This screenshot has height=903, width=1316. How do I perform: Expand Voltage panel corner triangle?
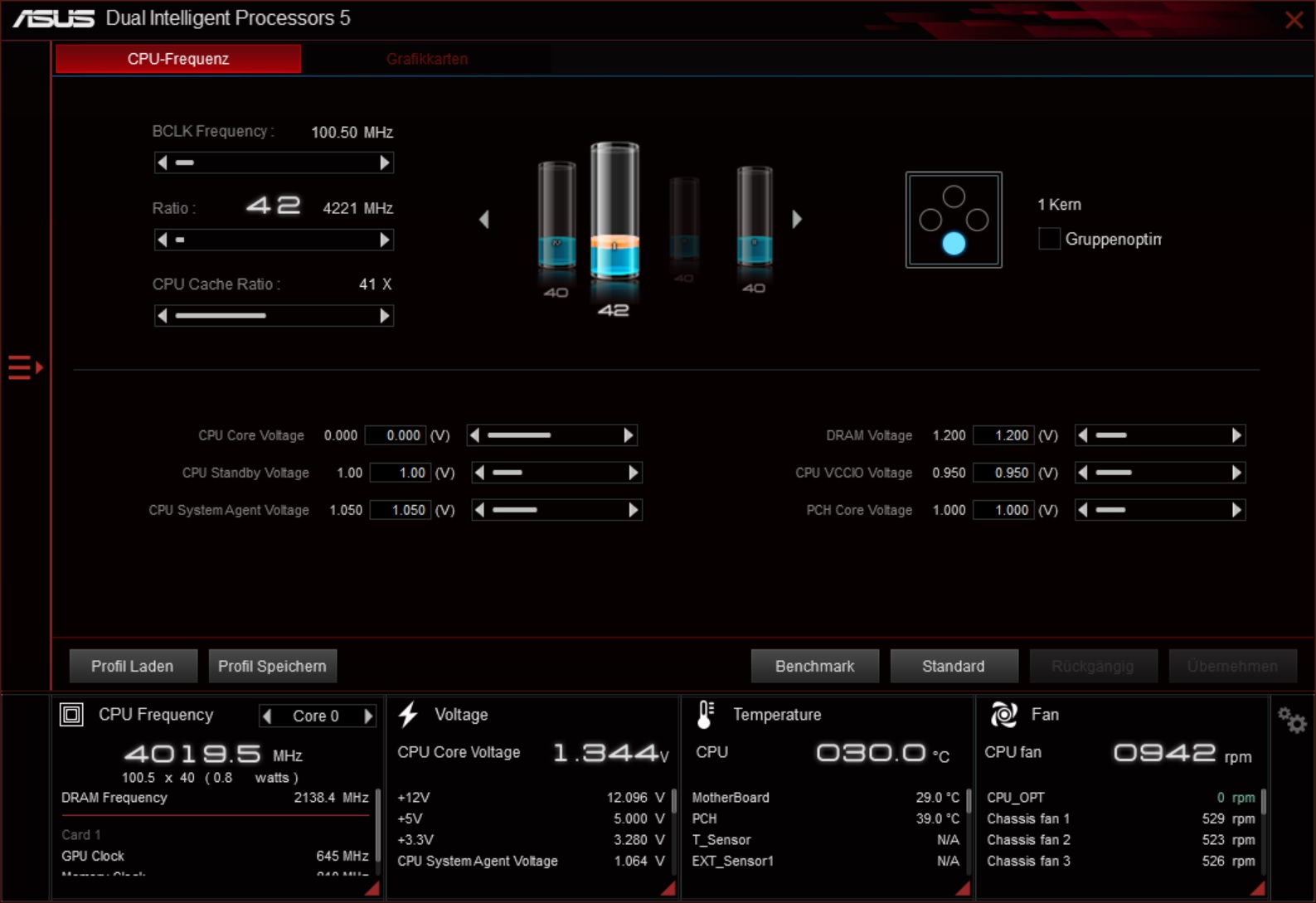(x=668, y=888)
